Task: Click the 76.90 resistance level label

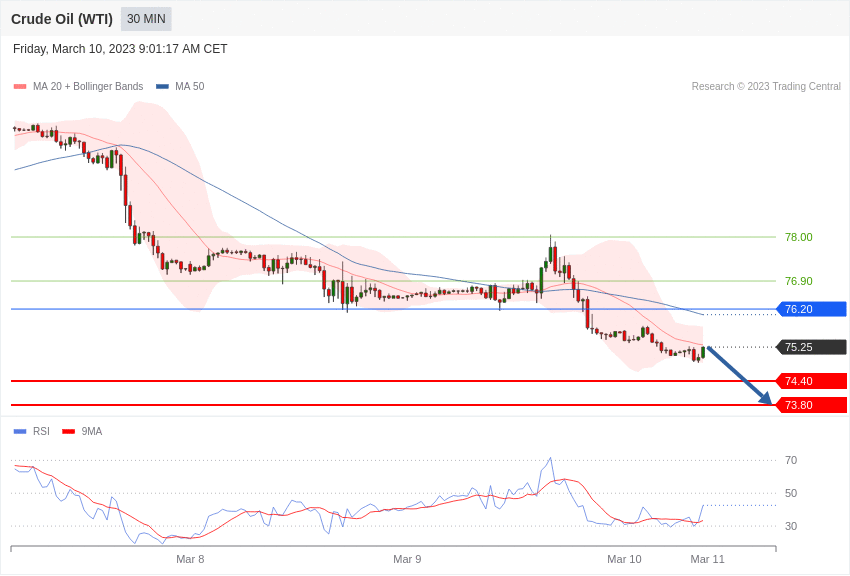Action: pyautogui.click(x=799, y=281)
